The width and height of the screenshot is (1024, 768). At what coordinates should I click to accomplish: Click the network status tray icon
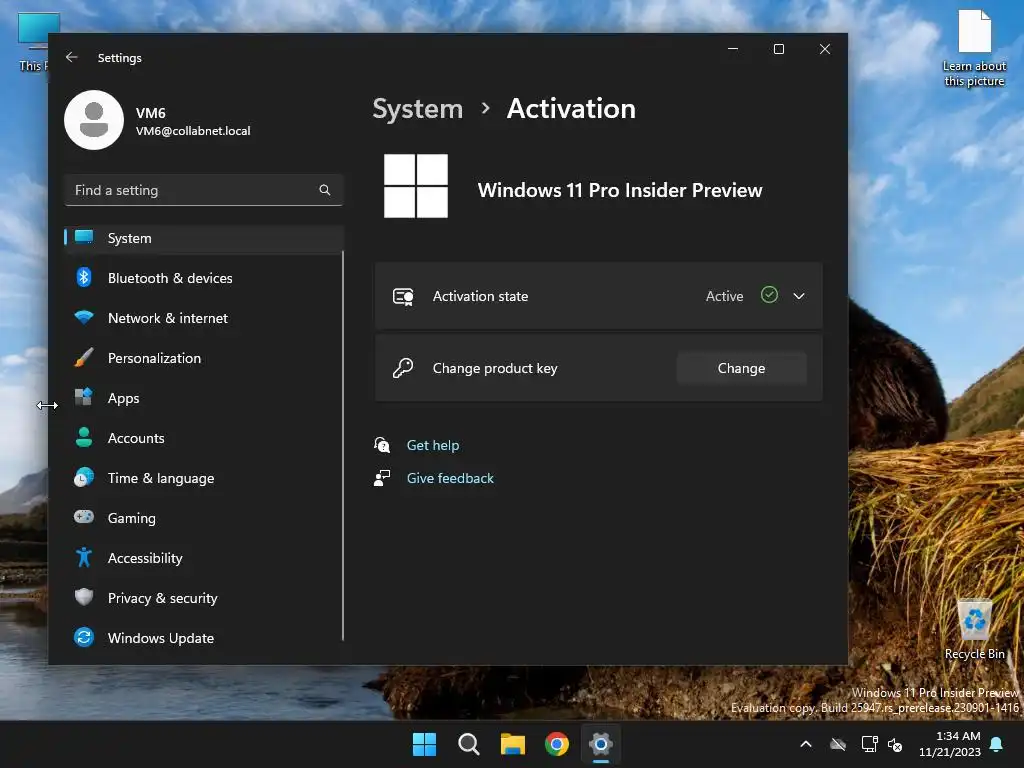tap(869, 744)
